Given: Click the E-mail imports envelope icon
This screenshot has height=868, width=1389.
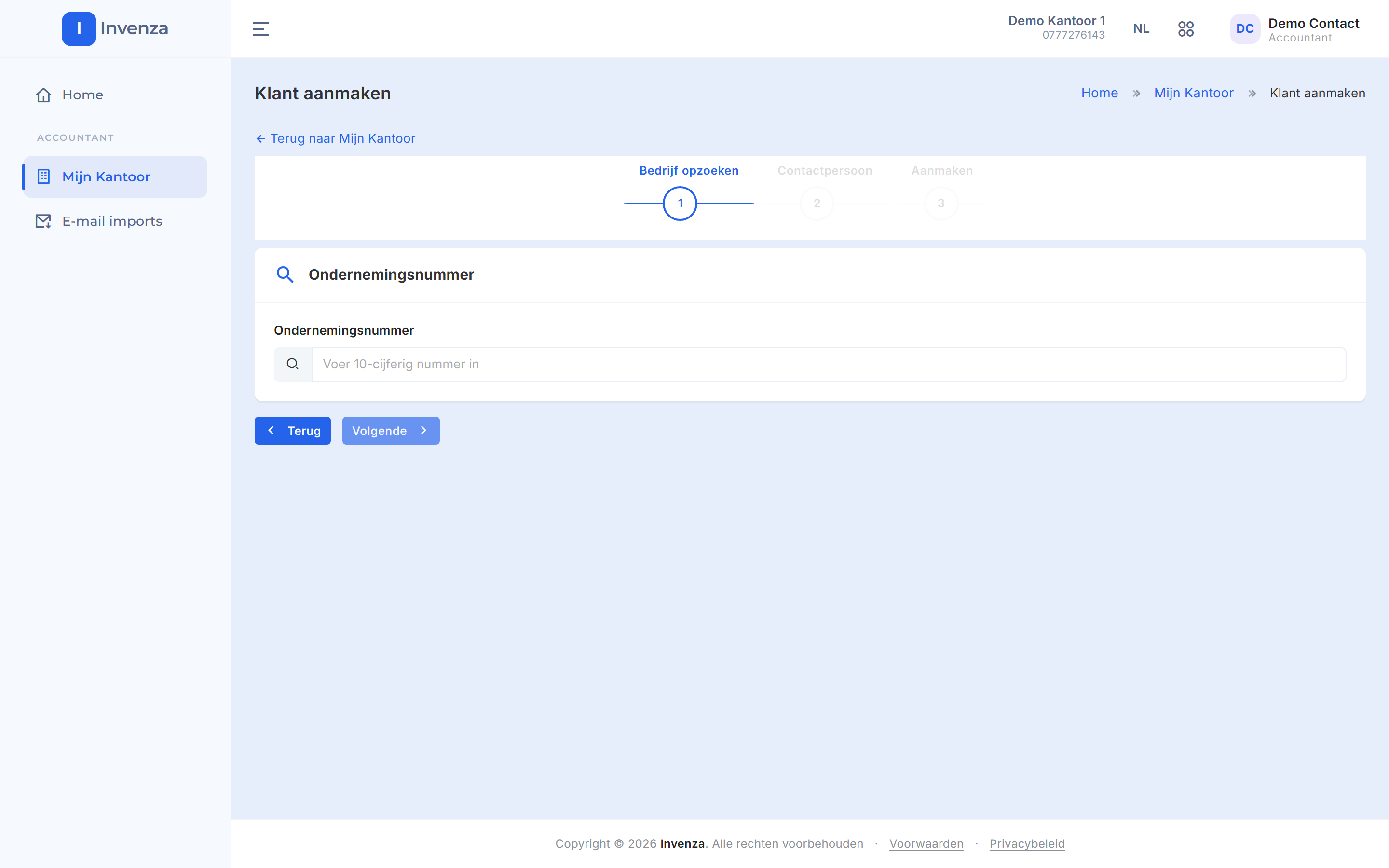Looking at the screenshot, I should 43,221.
